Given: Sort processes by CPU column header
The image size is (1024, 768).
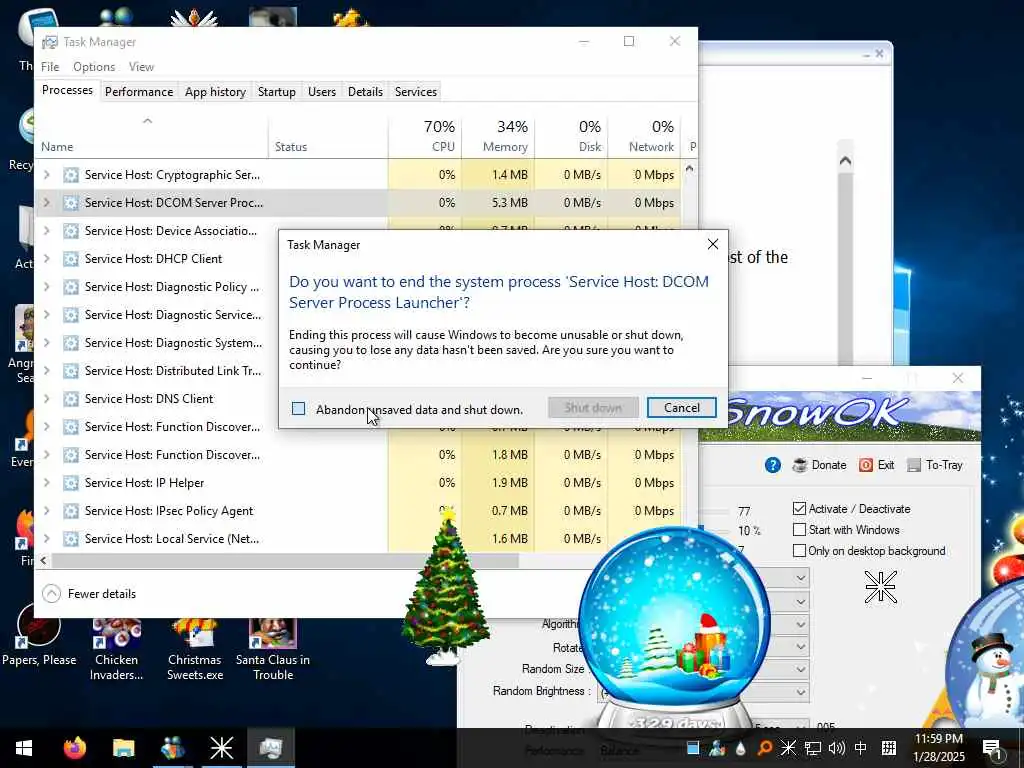Looking at the screenshot, I should 425,136.
